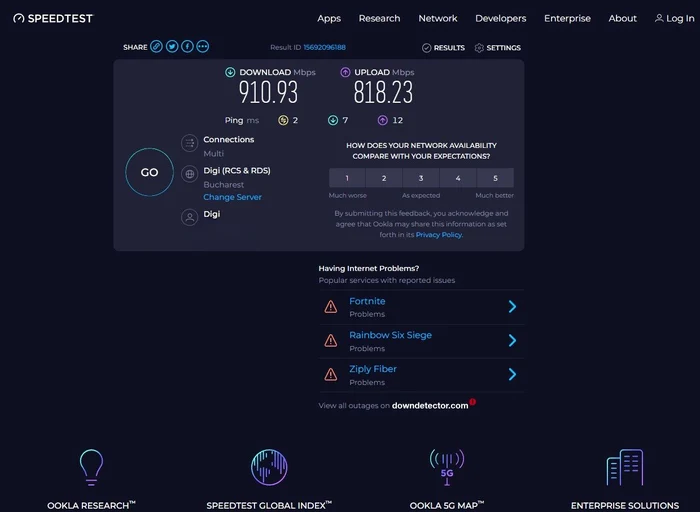Click the yellow idle ping icon
Viewport: 700px width, 512px height.
(283, 120)
